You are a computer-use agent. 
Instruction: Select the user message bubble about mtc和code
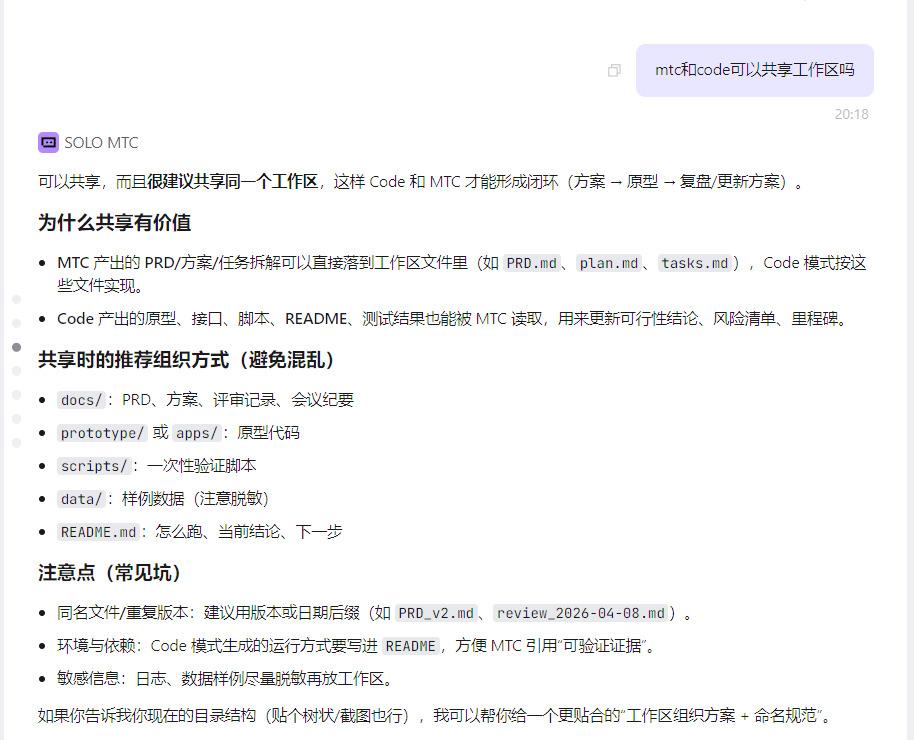pyautogui.click(x=754, y=71)
